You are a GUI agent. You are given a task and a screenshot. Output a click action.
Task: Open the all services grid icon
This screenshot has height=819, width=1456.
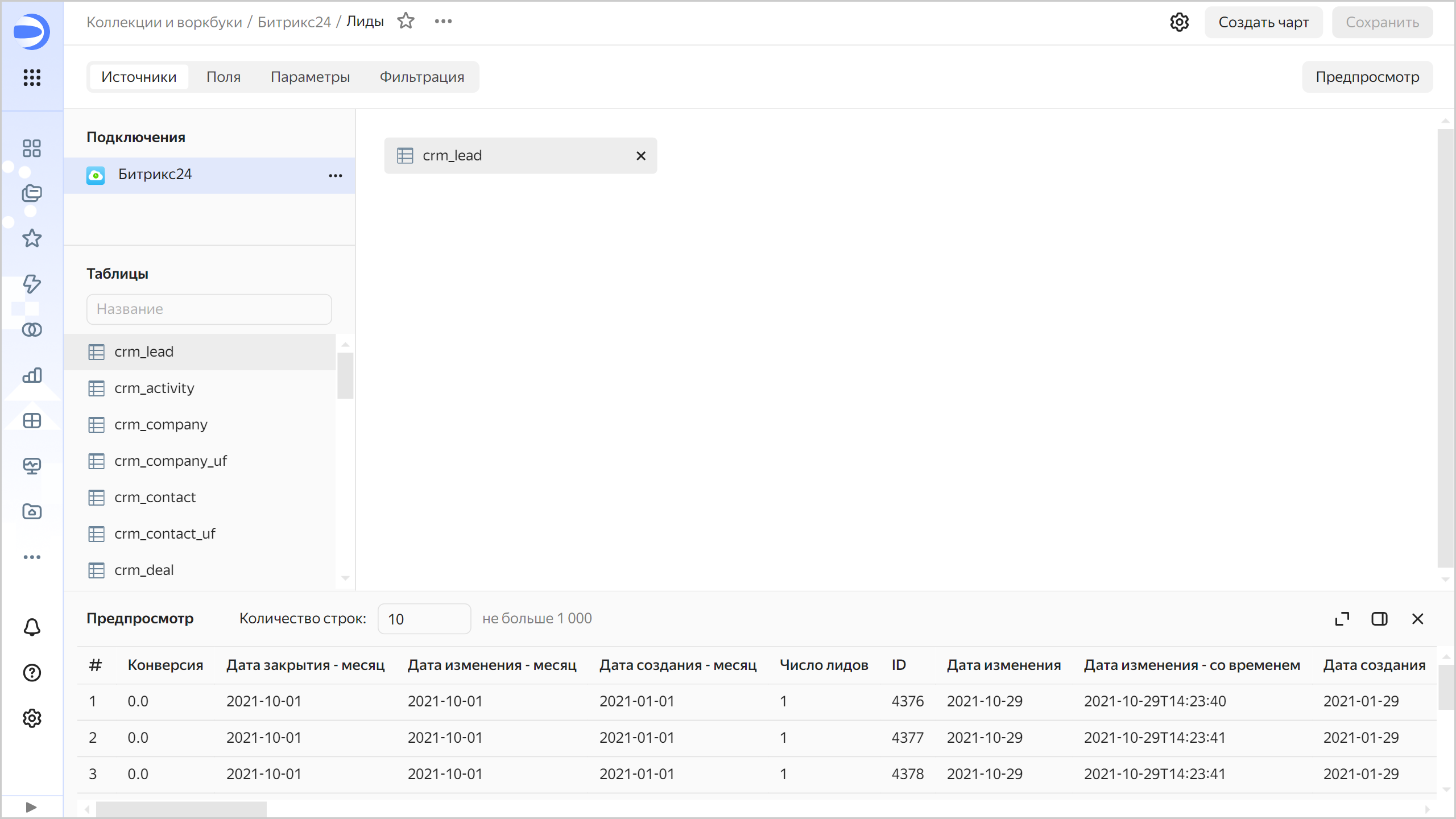click(x=31, y=78)
